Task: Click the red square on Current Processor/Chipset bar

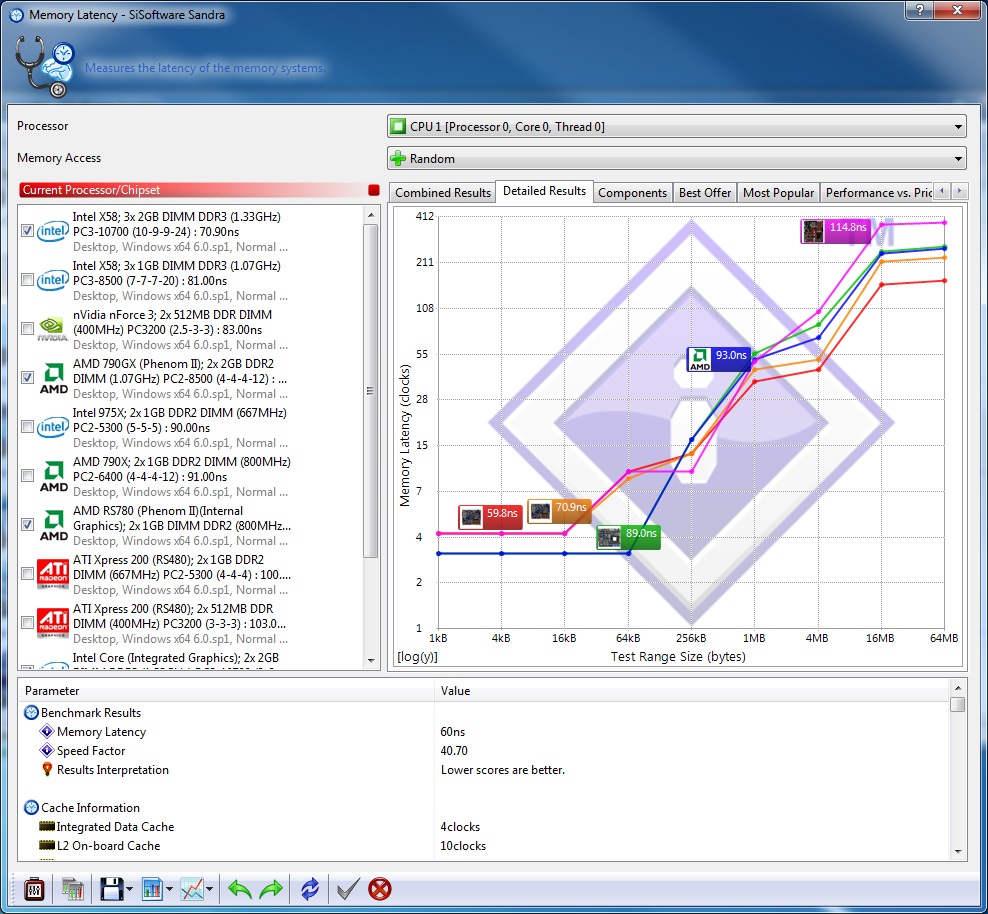Action: click(x=374, y=190)
